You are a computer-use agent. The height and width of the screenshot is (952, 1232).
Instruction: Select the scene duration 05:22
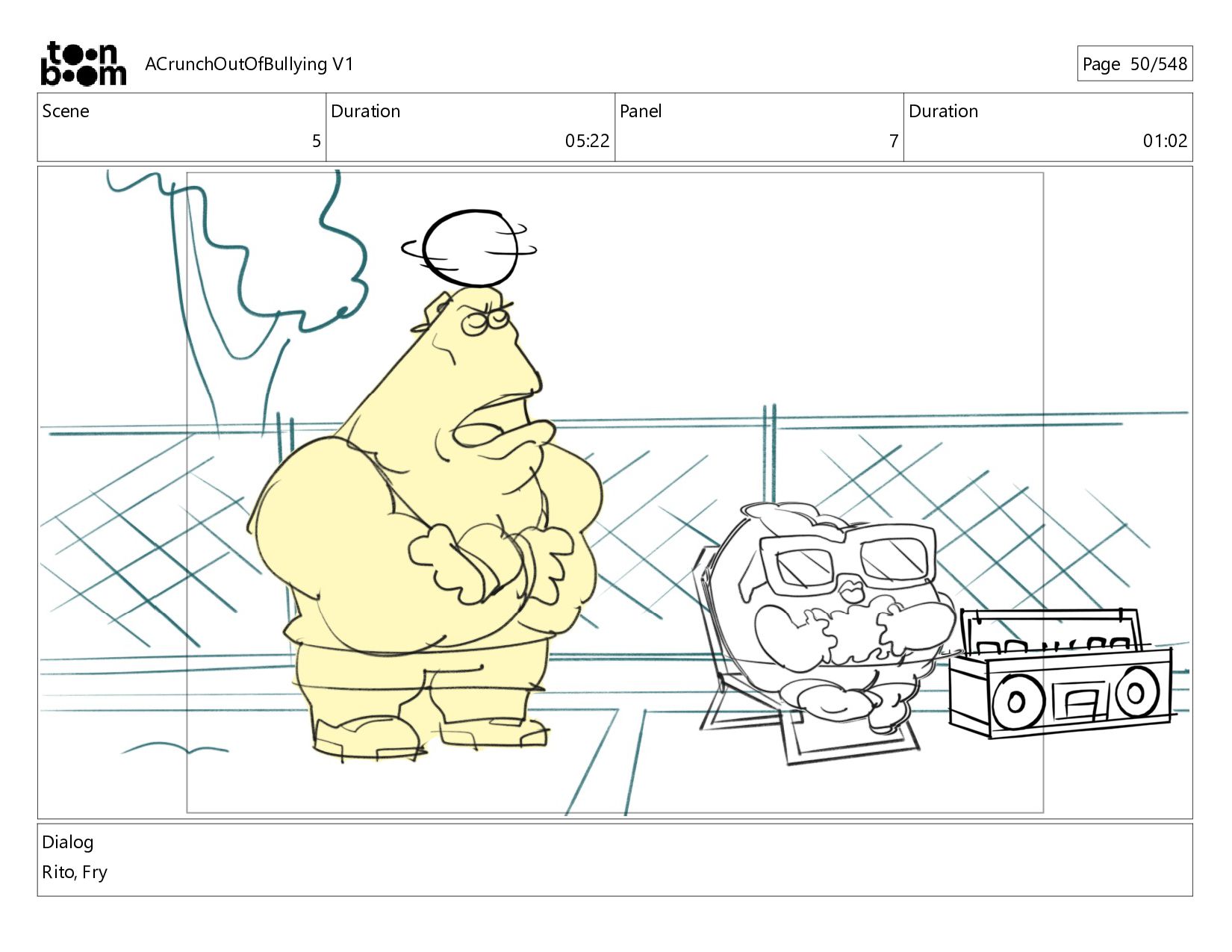click(x=587, y=141)
